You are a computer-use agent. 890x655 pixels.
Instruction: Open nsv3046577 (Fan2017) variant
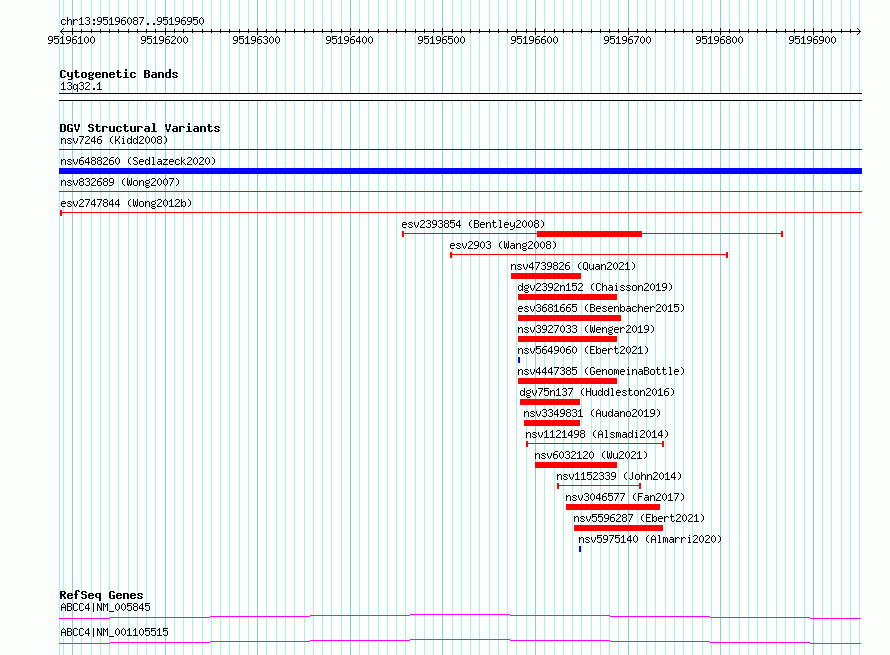625,497
